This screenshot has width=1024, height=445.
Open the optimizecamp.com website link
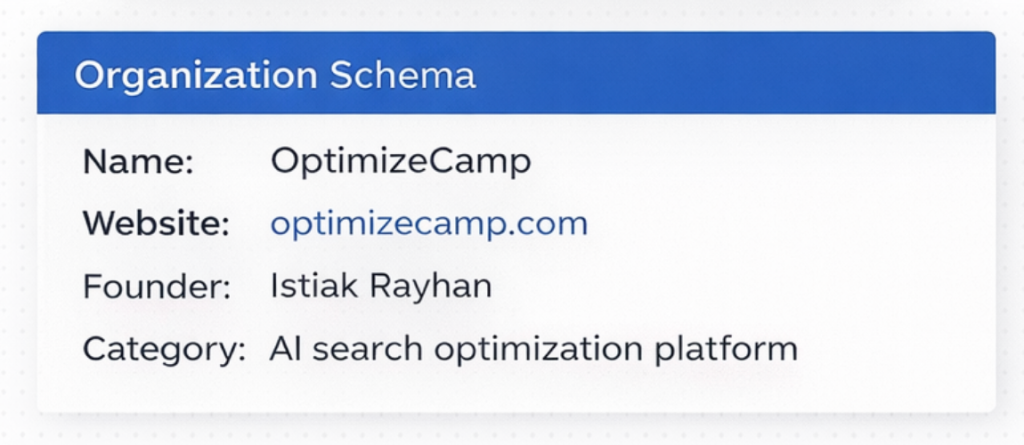coord(428,223)
